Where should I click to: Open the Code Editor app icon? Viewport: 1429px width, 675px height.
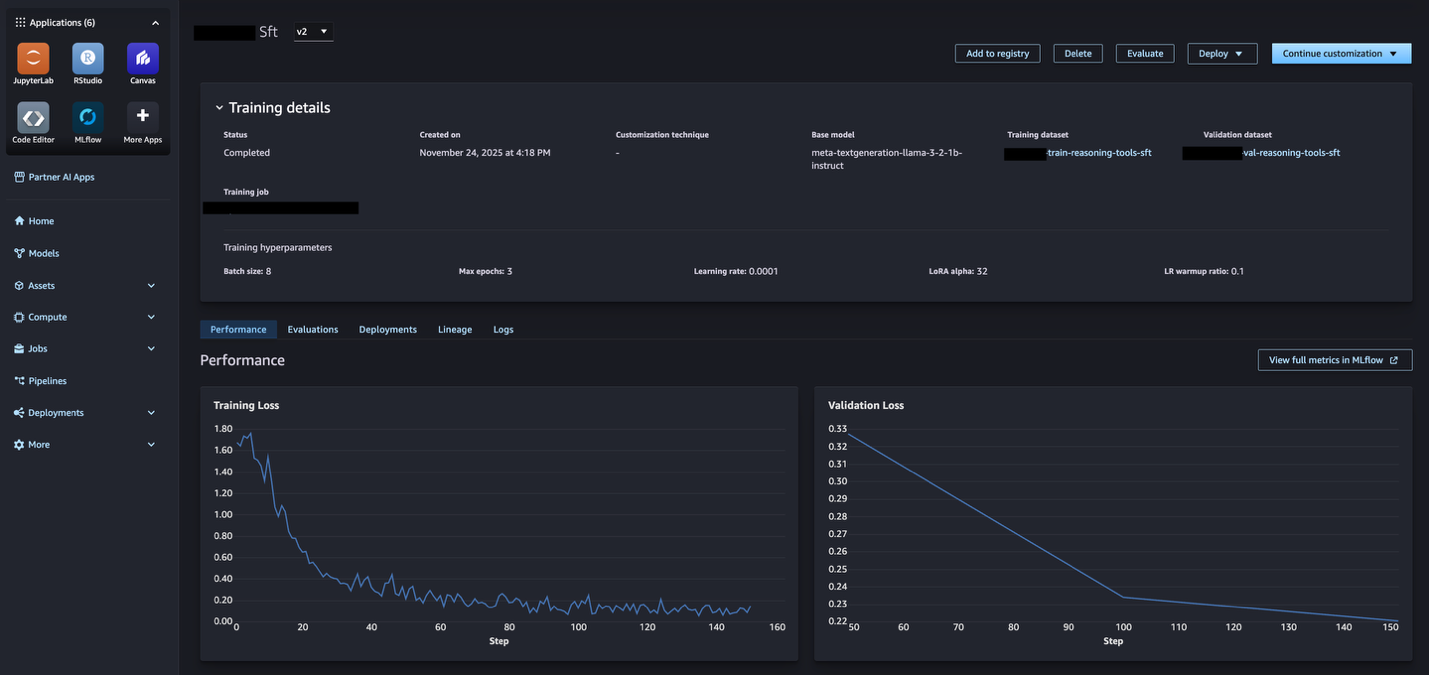coord(33,118)
